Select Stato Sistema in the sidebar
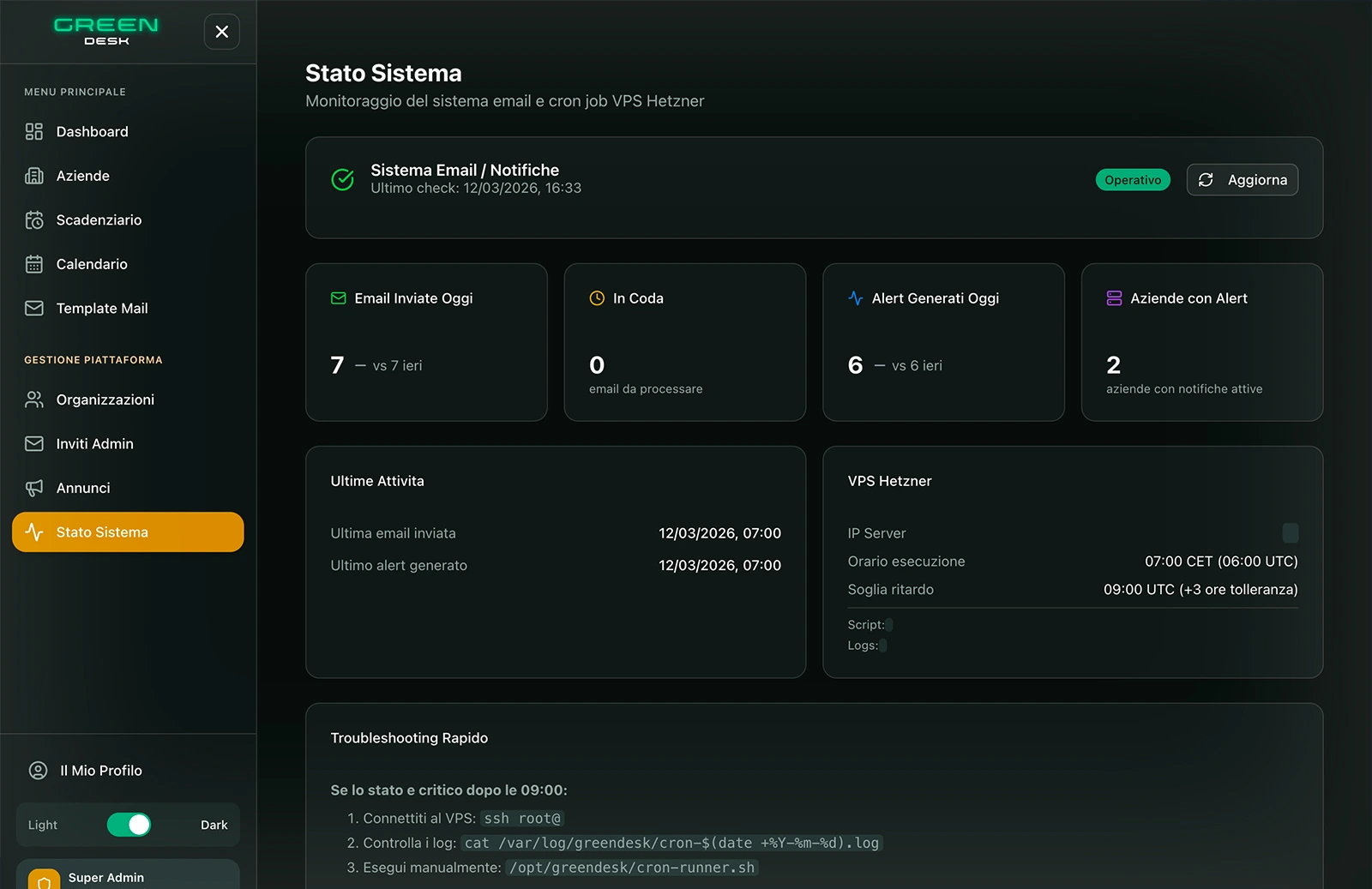This screenshot has width=1372, height=889. point(128,532)
